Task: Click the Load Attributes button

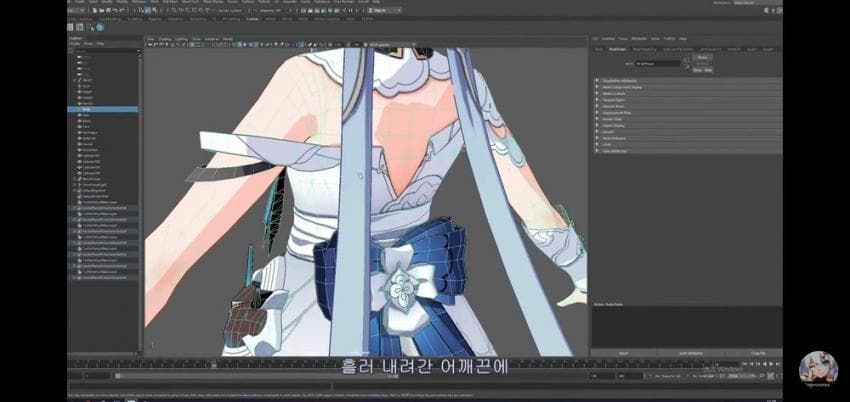Action: click(x=691, y=353)
